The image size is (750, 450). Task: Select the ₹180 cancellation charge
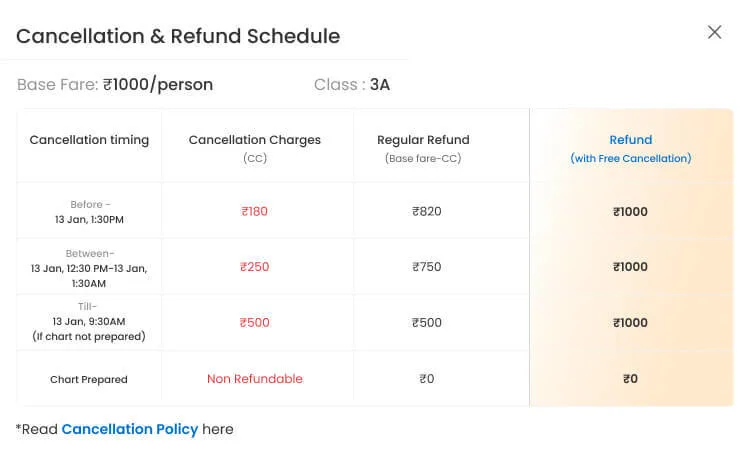point(255,211)
